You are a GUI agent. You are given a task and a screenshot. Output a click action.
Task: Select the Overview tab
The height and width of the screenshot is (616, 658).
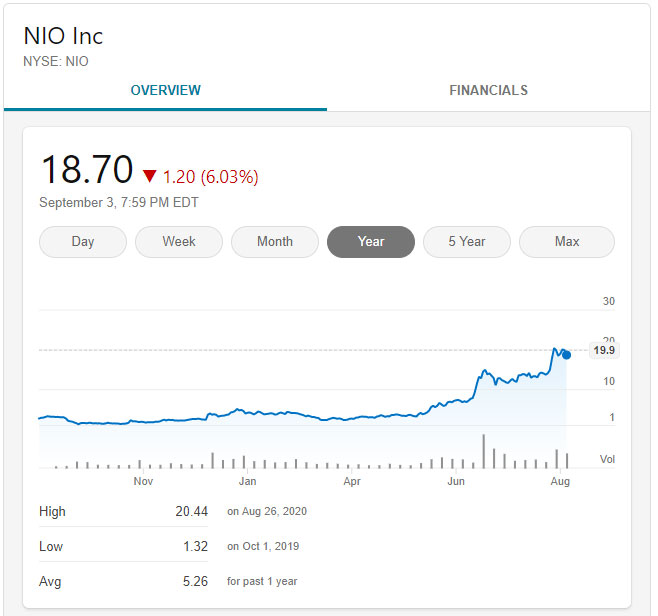(165, 90)
